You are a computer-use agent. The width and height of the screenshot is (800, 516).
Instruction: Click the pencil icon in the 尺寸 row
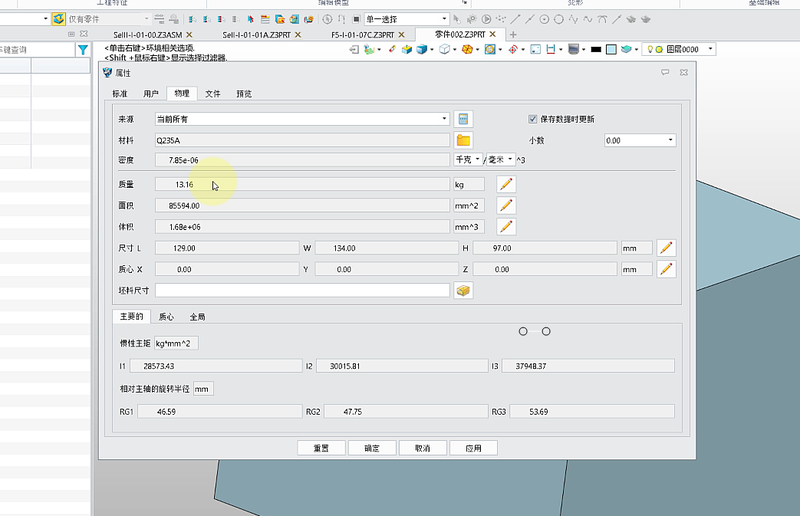click(x=665, y=248)
